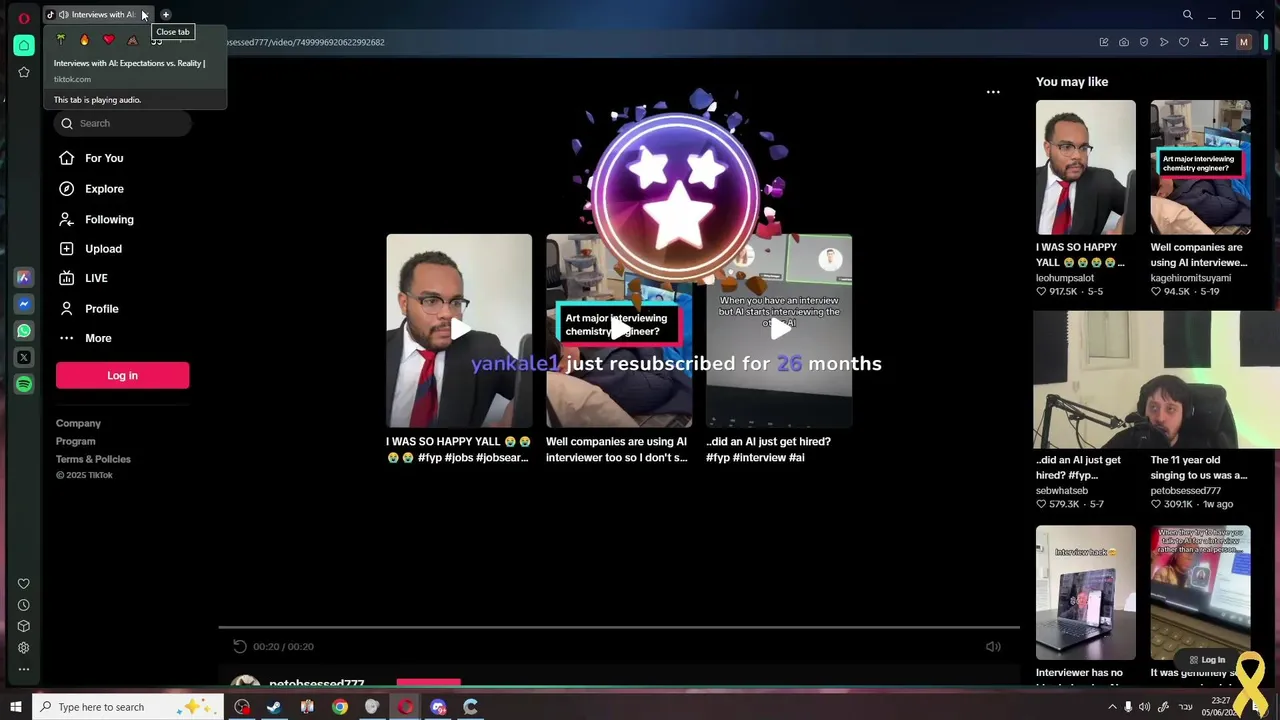
Task: Replay video with the replay icon
Action: click(239, 647)
